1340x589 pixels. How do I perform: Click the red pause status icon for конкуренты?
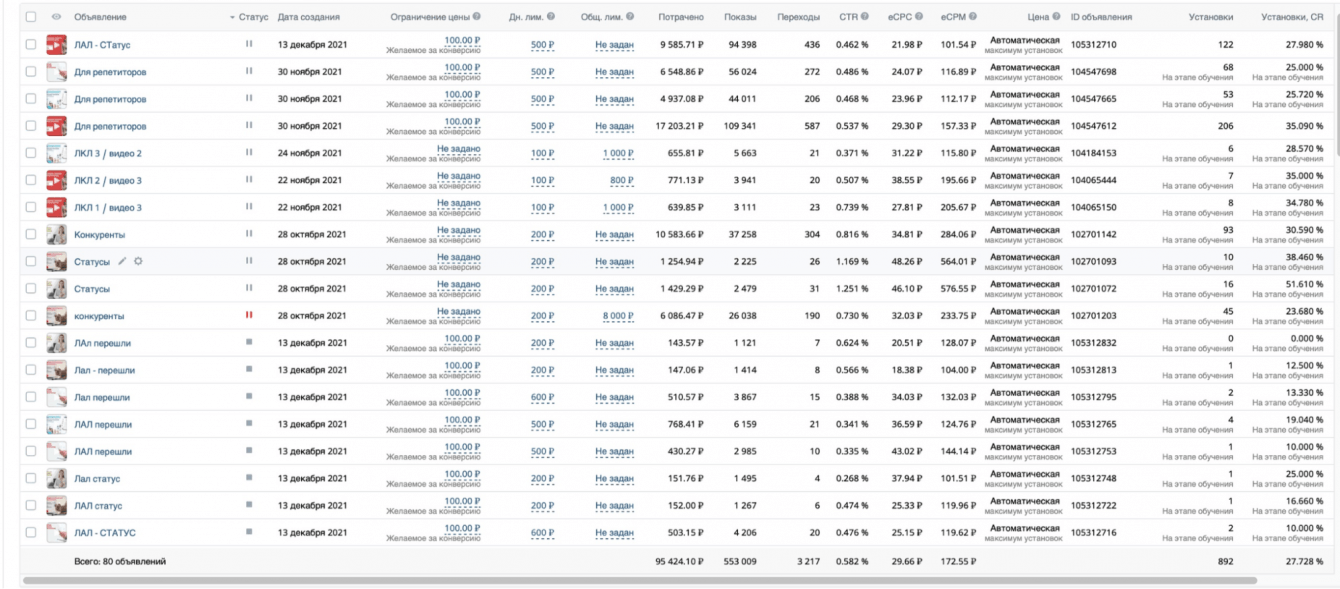pos(249,315)
